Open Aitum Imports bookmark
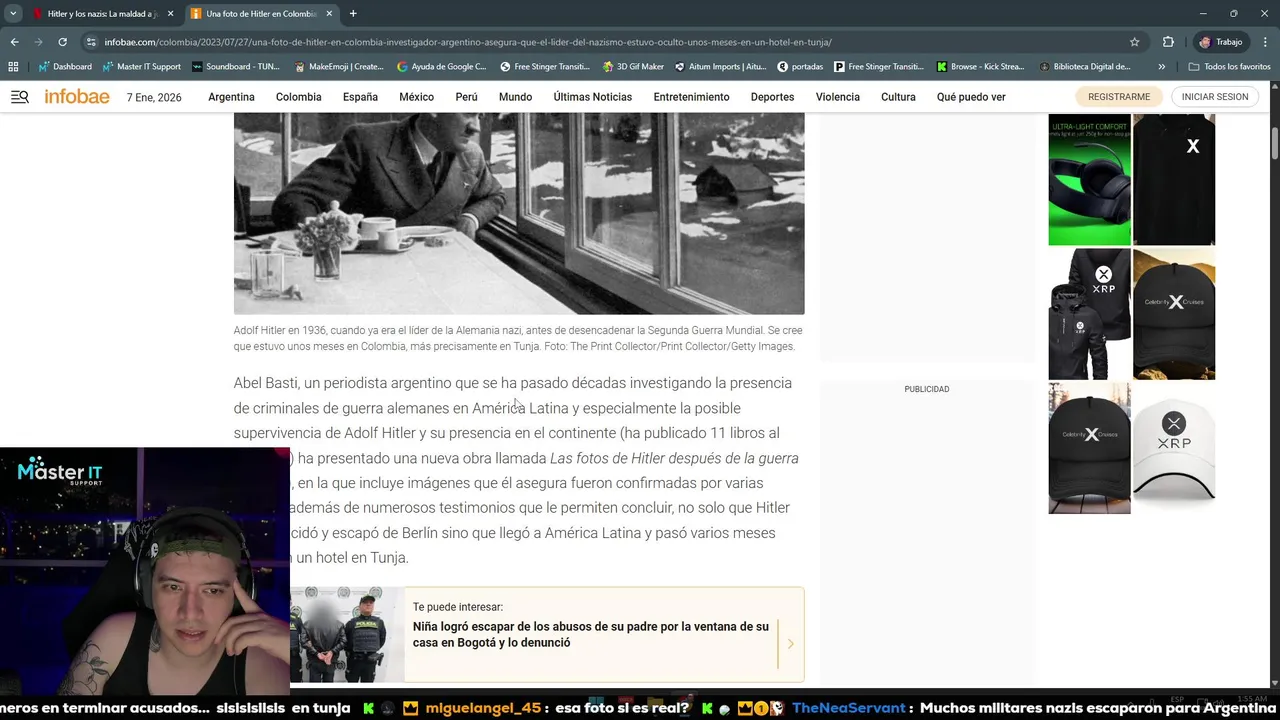This screenshot has height=720, width=1280. tap(721, 67)
